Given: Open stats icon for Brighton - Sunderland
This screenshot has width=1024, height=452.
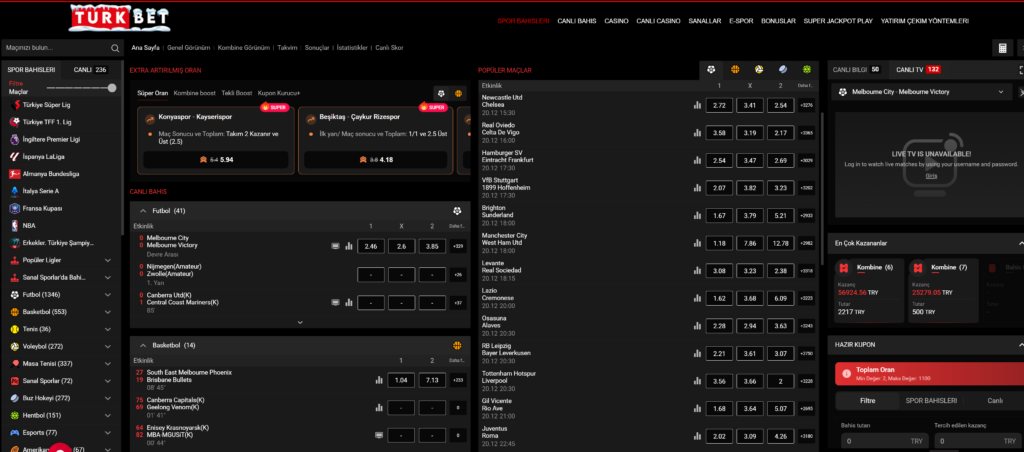Looking at the screenshot, I should coord(697,215).
